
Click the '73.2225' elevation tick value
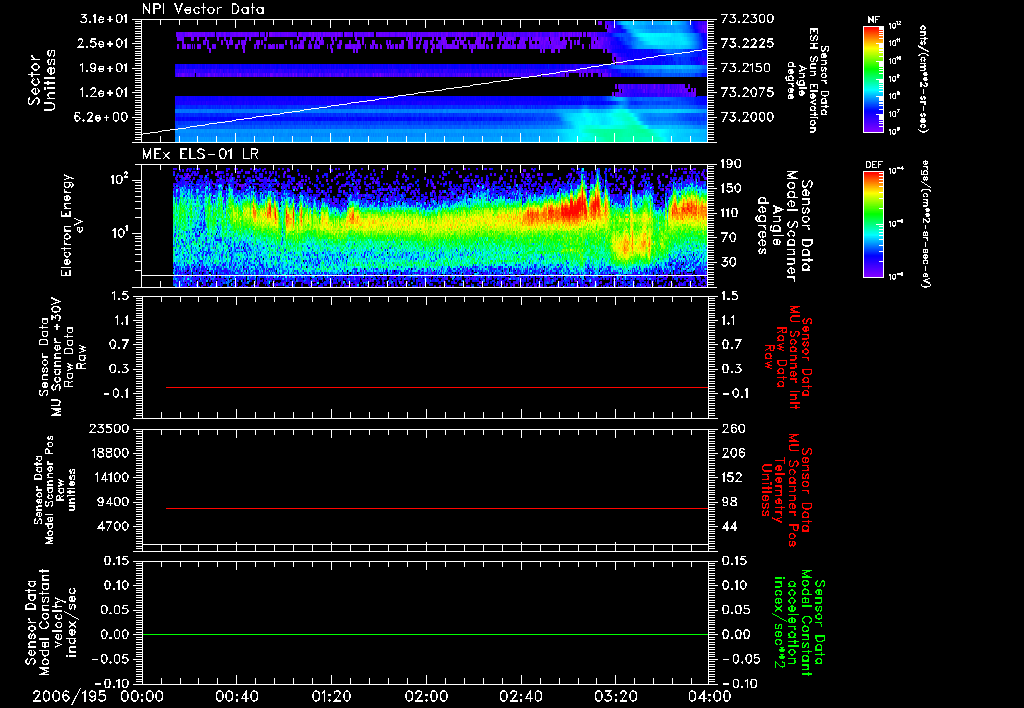click(x=747, y=43)
